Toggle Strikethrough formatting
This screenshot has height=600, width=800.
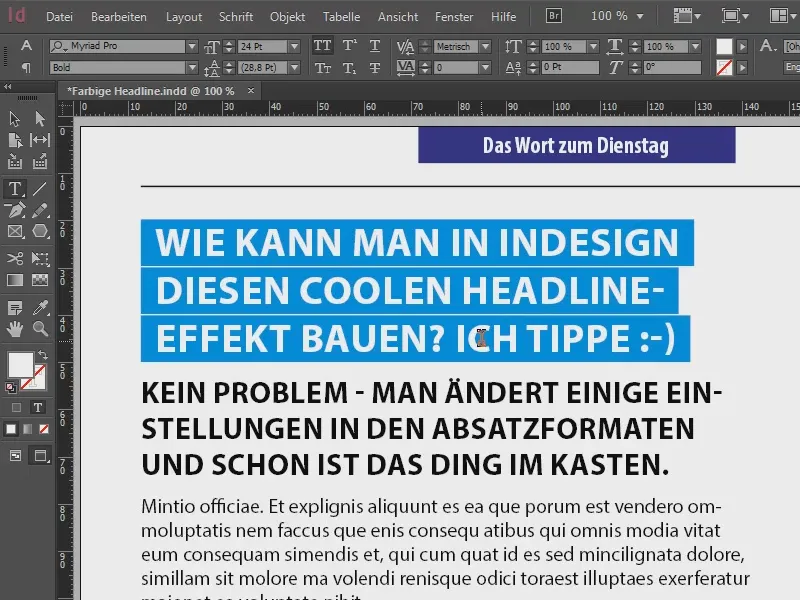point(374,67)
